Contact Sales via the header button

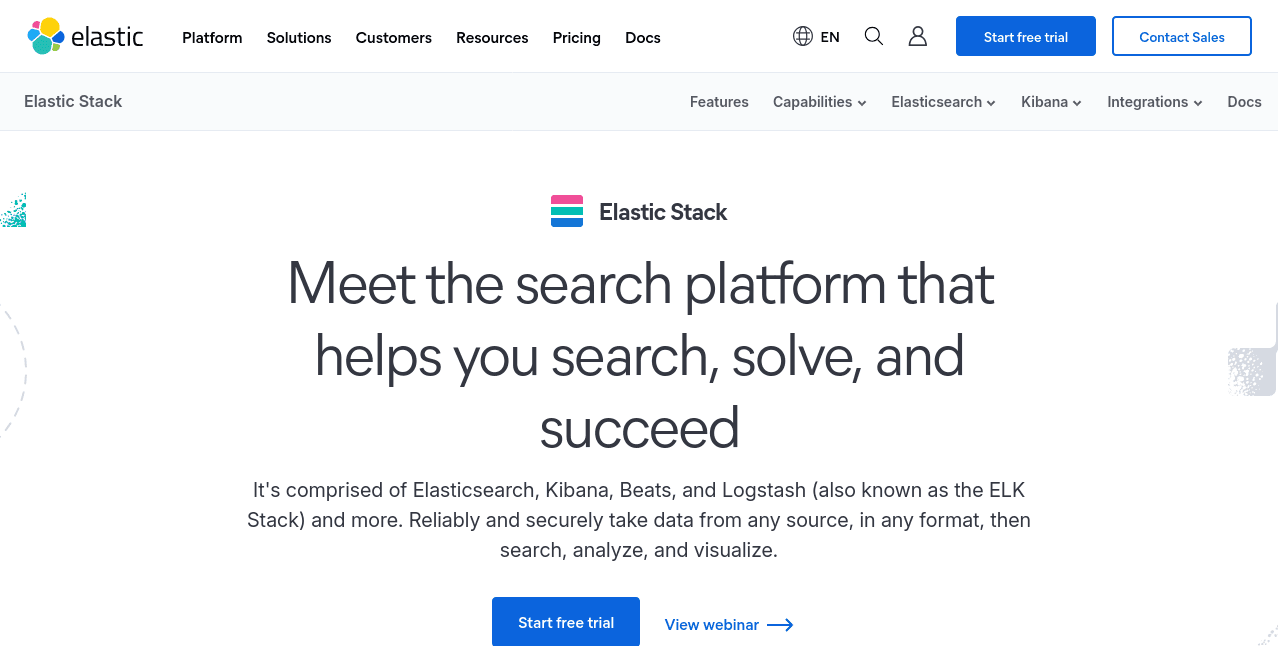click(1182, 36)
